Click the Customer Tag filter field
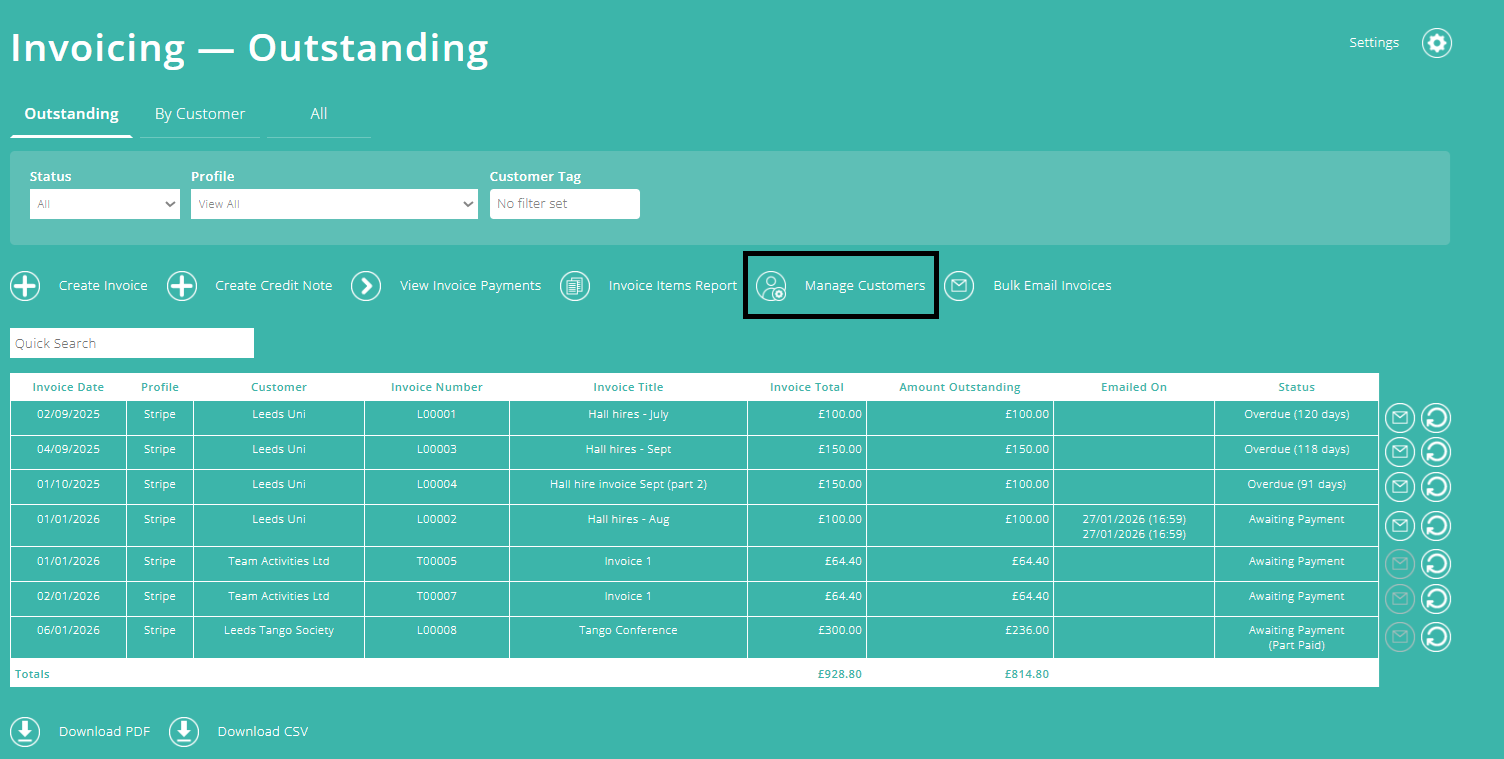This screenshot has height=759, width=1504. coord(564,204)
